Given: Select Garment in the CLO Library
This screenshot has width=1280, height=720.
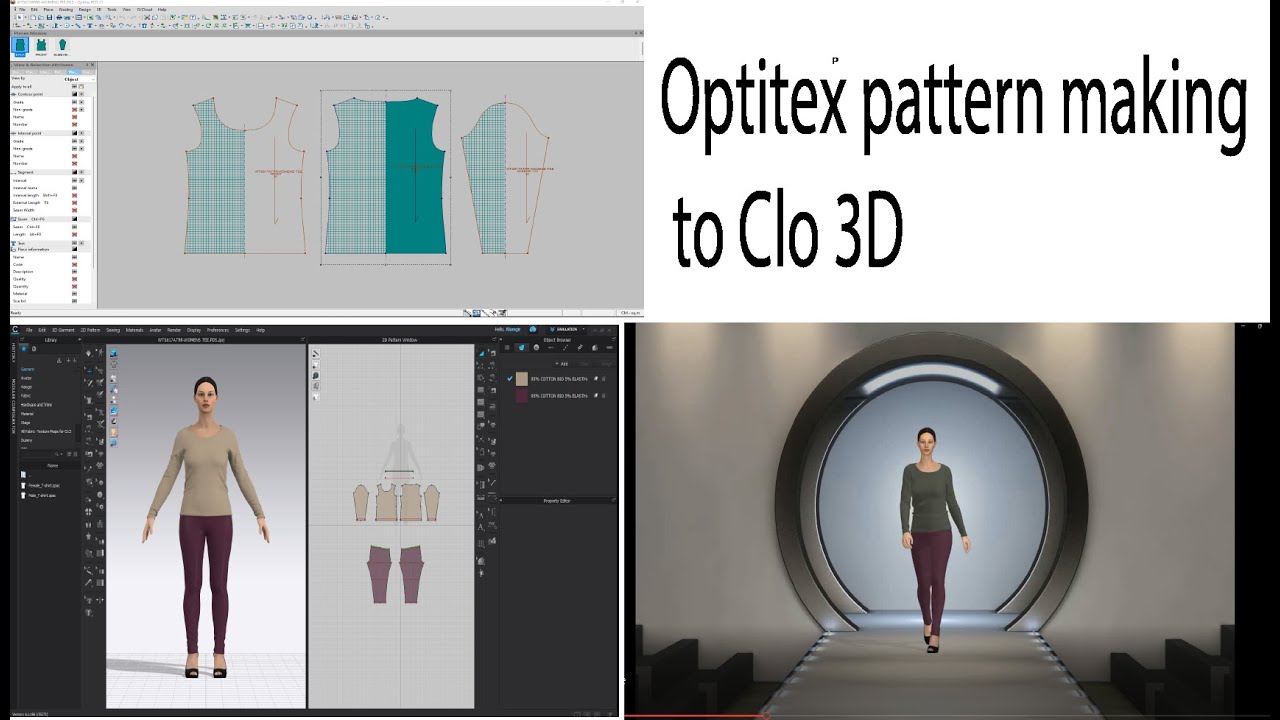Looking at the screenshot, I should tap(27, 369).
